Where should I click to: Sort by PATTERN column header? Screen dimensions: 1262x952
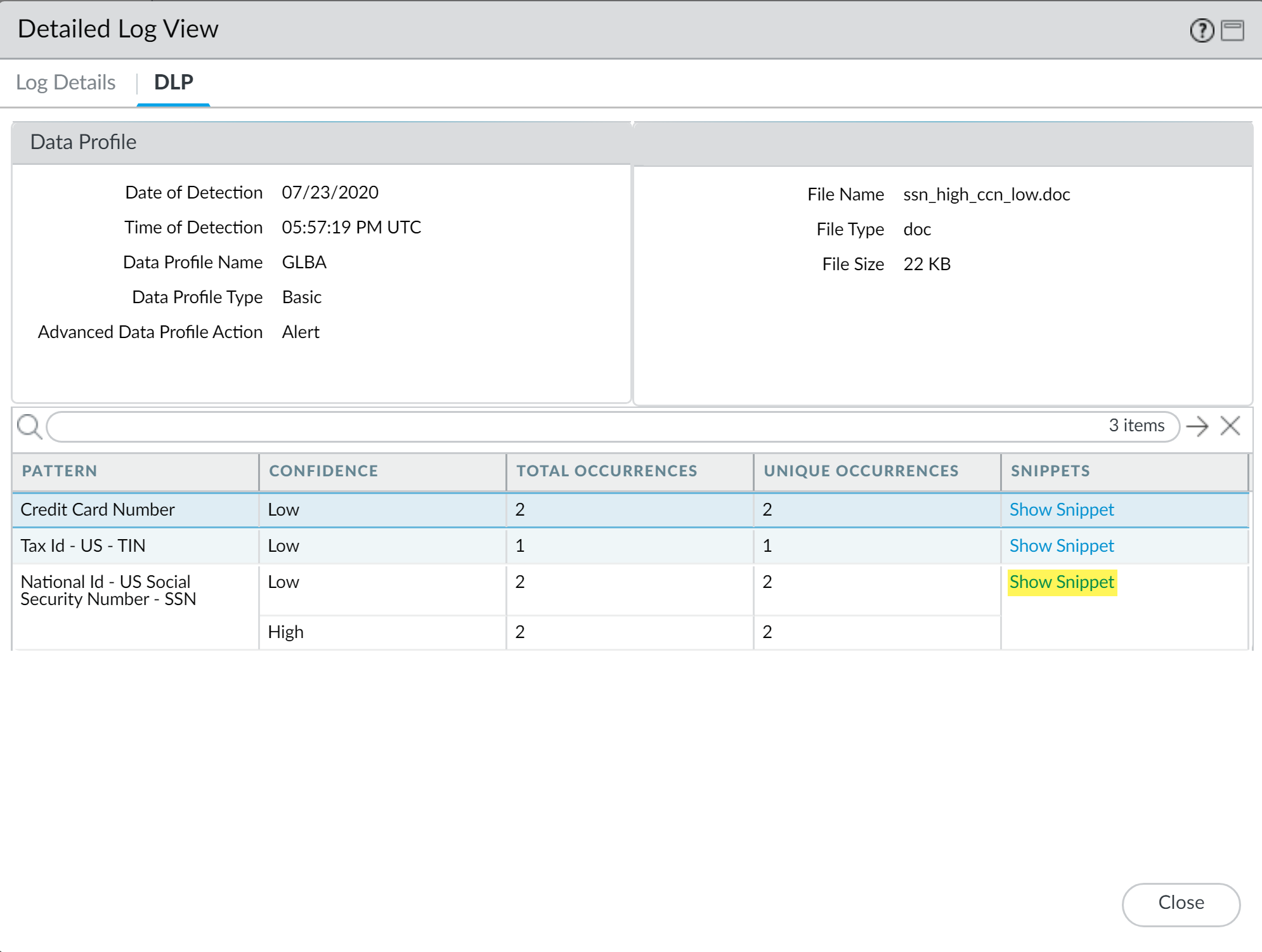[x=60, y=471]
